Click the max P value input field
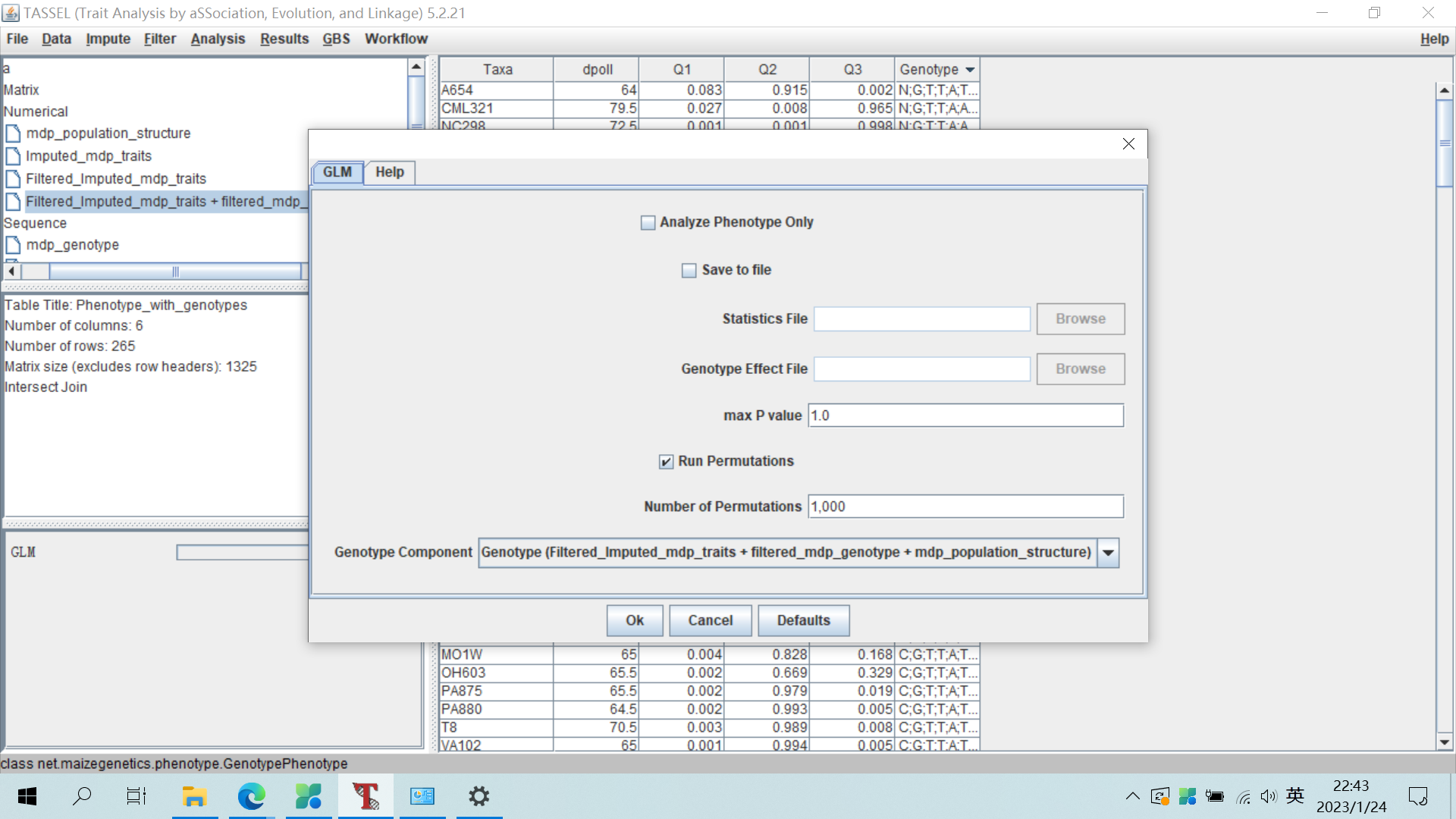The width and height of the screenshot is (1456, 819). pos(965,416)
